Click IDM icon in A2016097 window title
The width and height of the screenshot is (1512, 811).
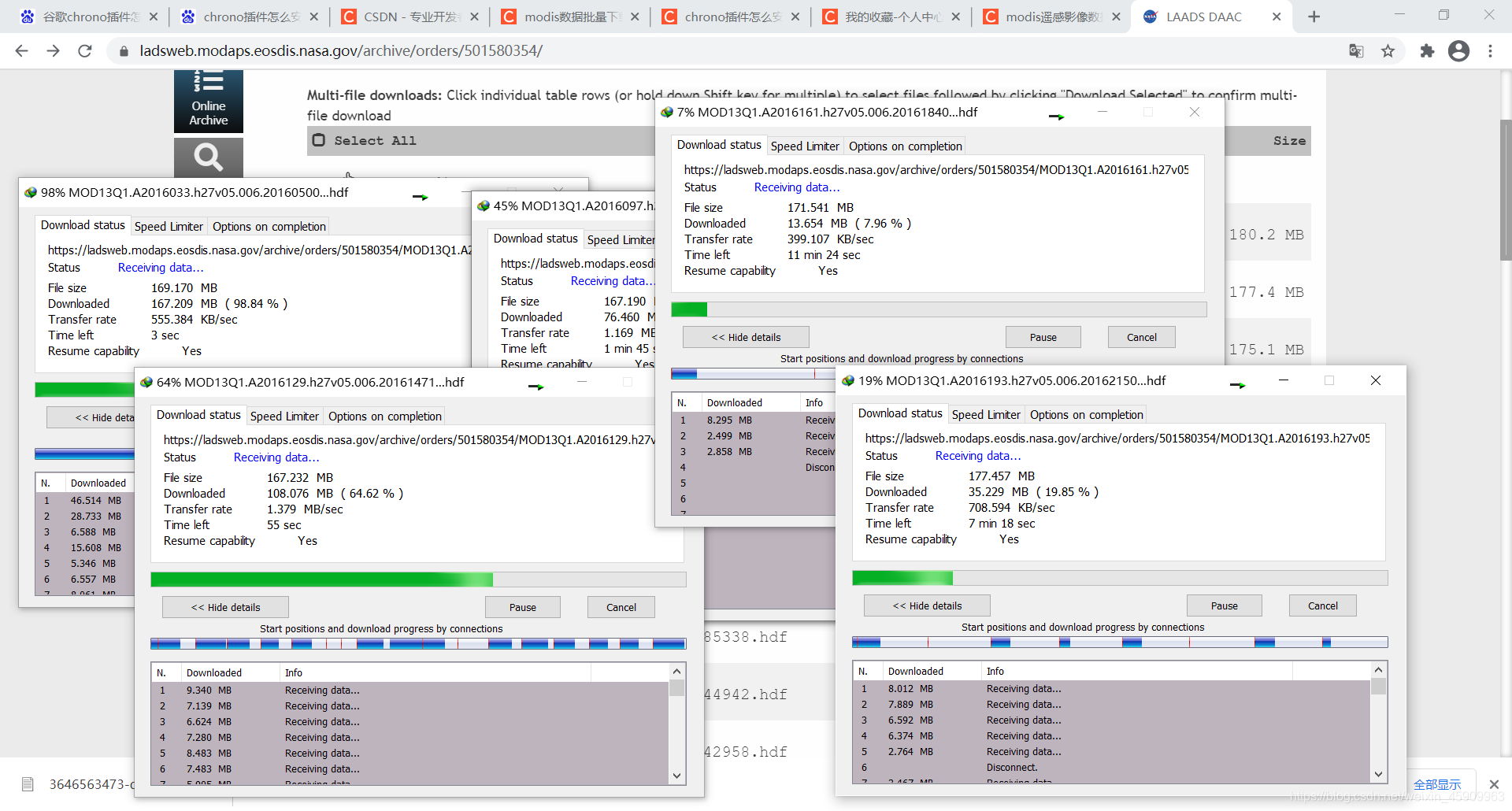pos(484,206)
